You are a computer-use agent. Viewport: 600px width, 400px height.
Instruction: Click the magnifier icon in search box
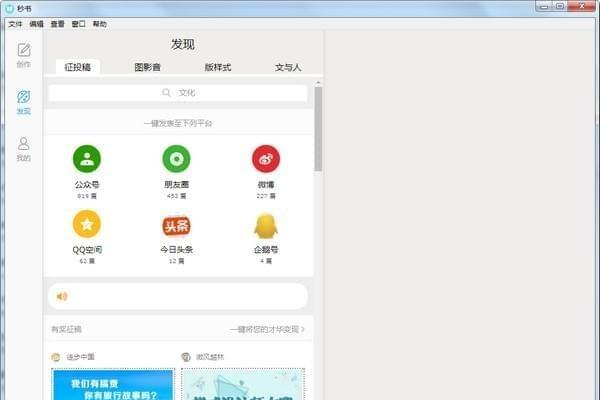click(x=166, y=93)
